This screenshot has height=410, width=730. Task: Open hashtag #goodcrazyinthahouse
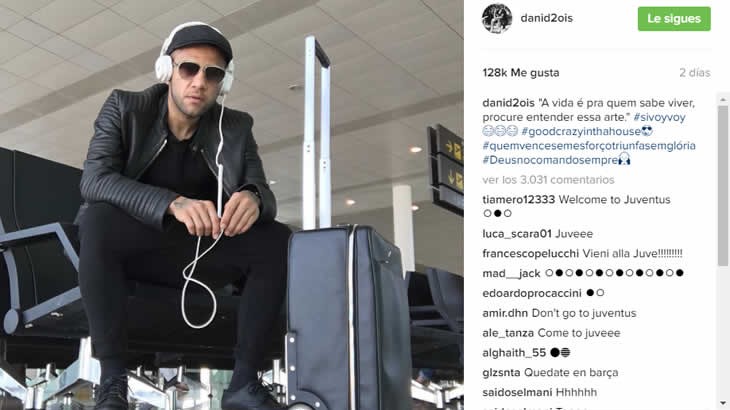(x=581, y=132)
